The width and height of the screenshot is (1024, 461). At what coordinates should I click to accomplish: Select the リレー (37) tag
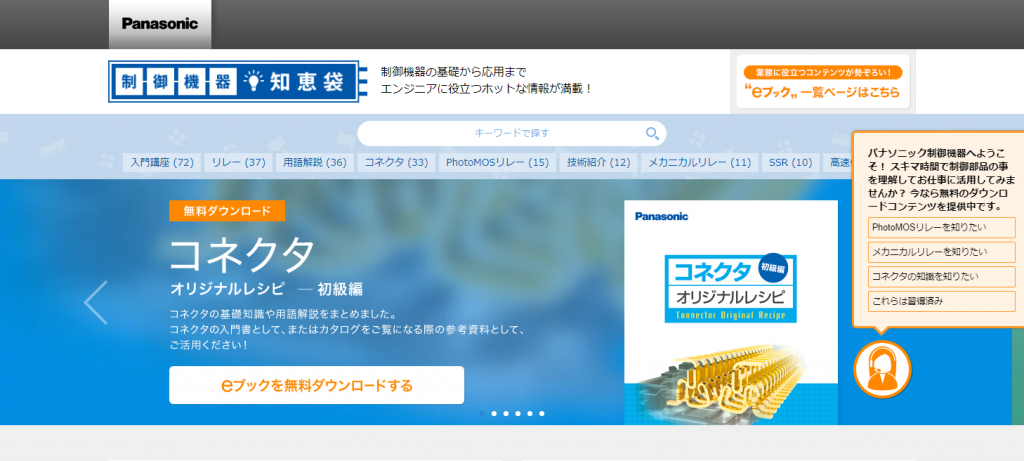[x=238, y=163]
